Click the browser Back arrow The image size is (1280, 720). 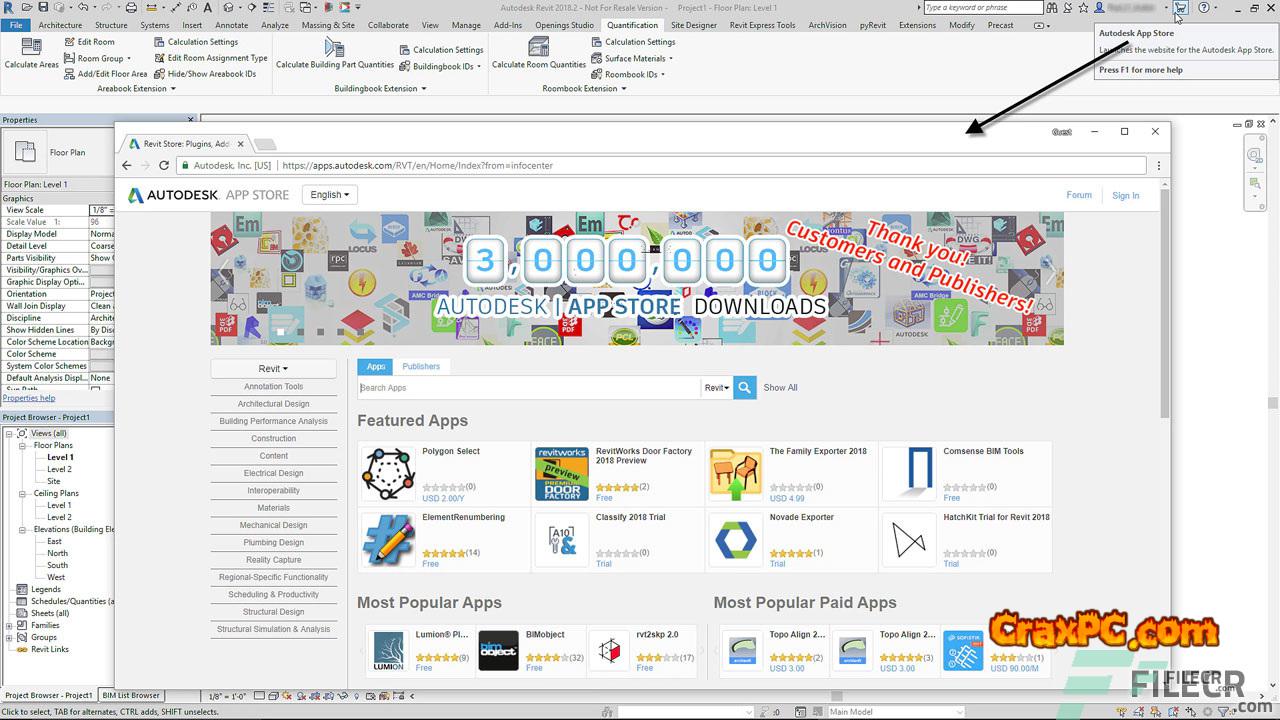click(x=127, y=166)
